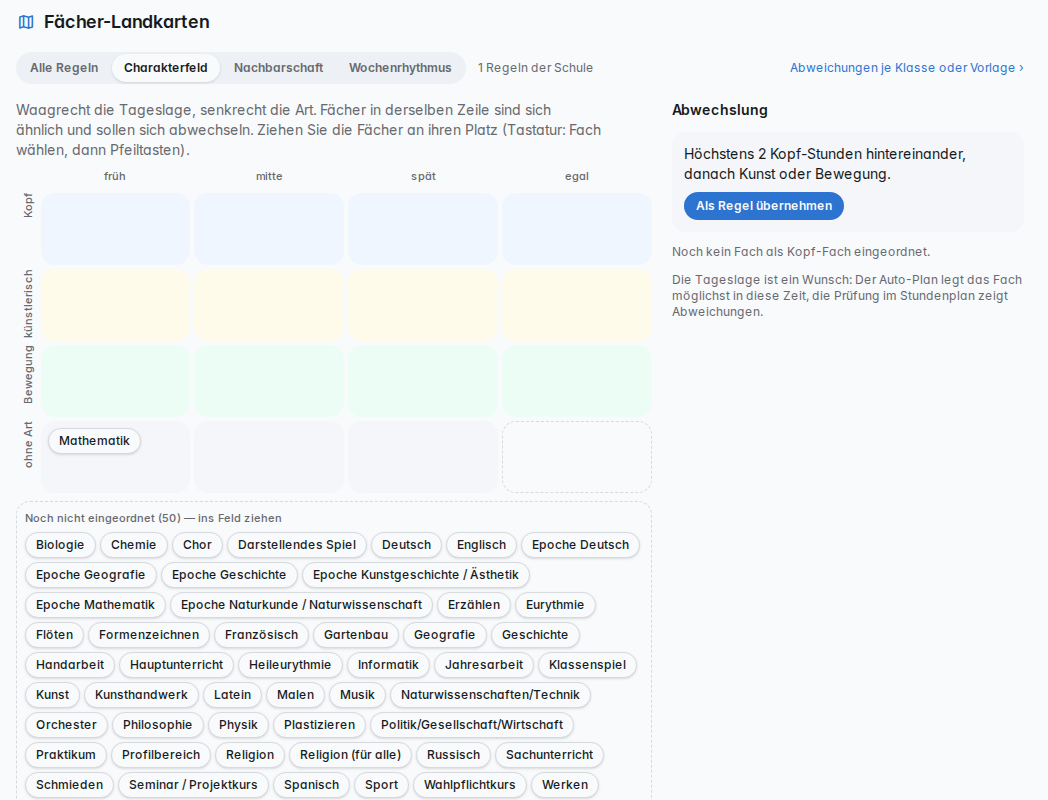Viewport: 1048px width, 800px height.
Task: Select the Englisch subject chip
Action: point(481,545)
